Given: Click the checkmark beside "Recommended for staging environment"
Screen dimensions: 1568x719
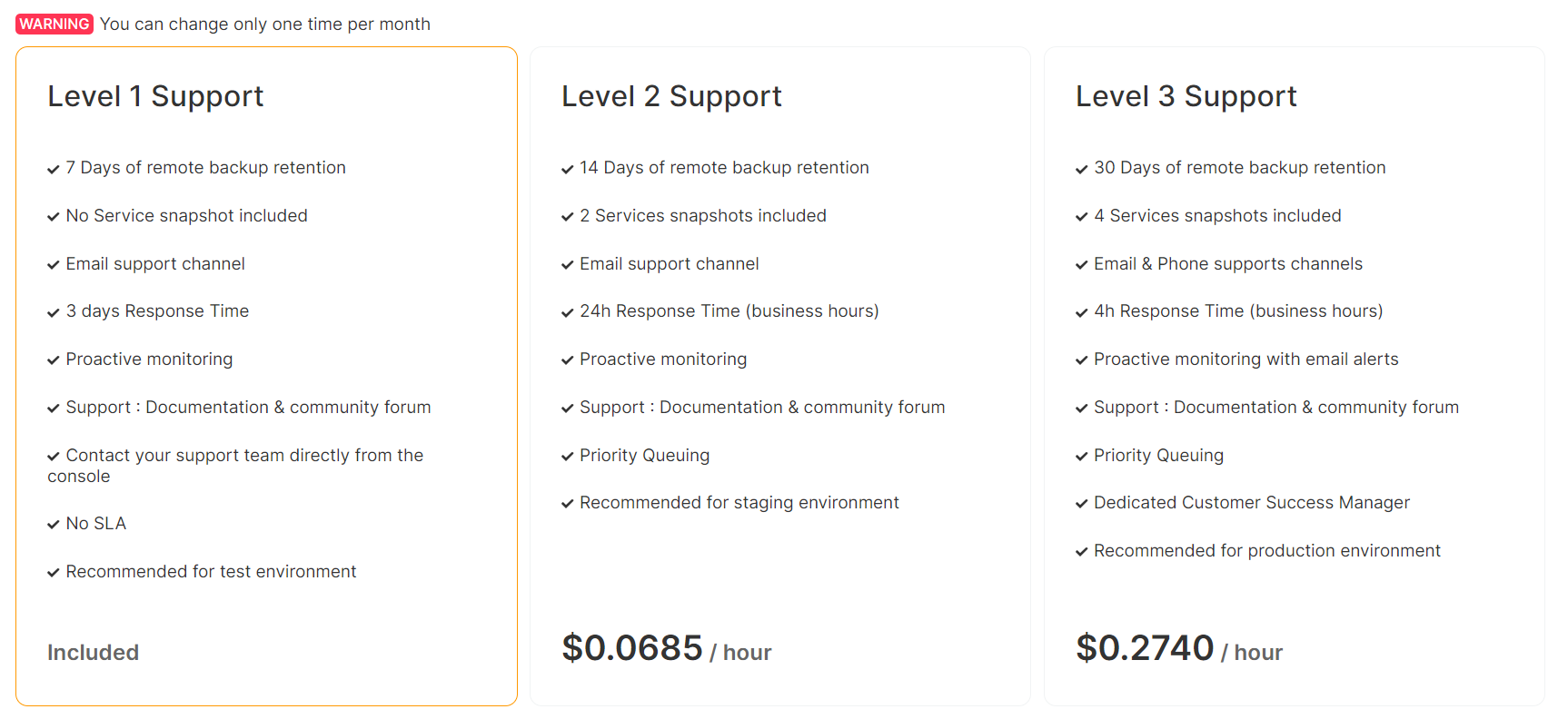Looking at the screenshot, I should point(568,504).
